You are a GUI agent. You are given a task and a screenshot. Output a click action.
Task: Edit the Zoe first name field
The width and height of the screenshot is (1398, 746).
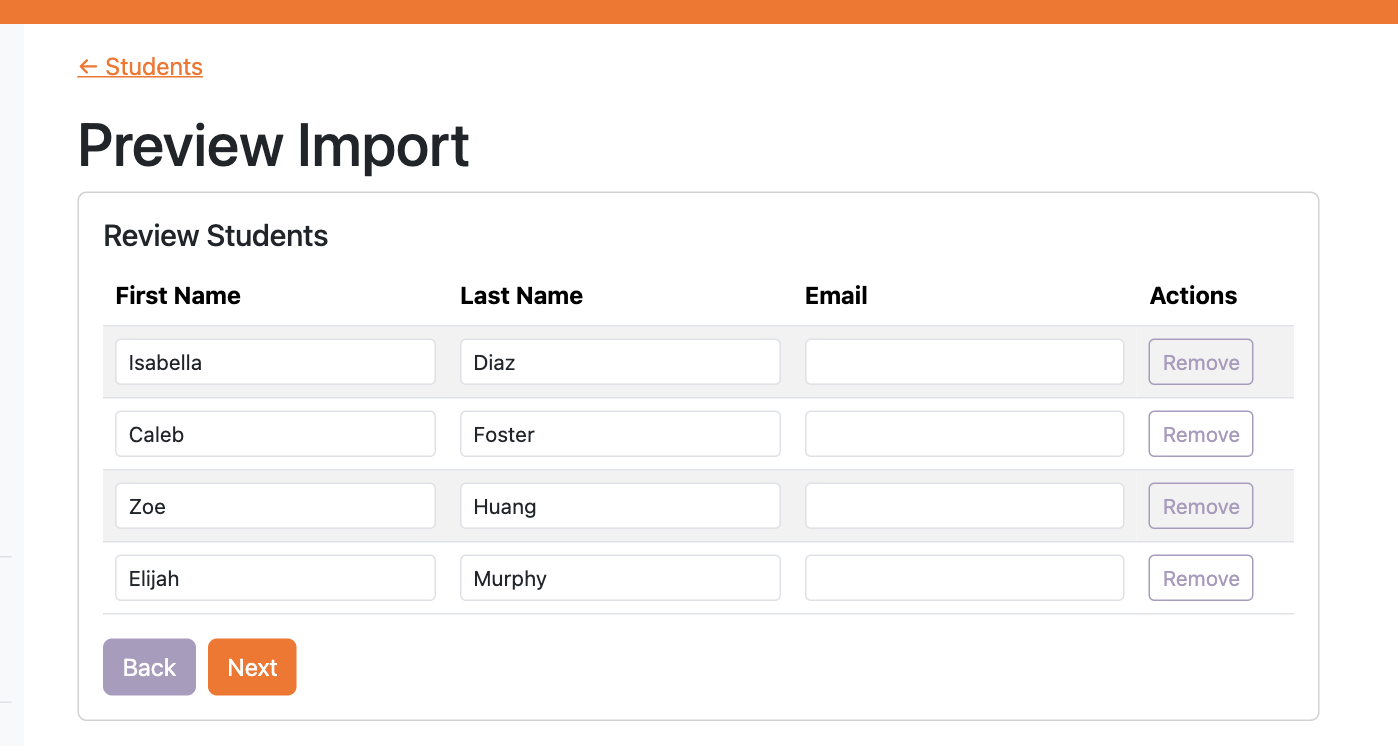tap(275, 506)
